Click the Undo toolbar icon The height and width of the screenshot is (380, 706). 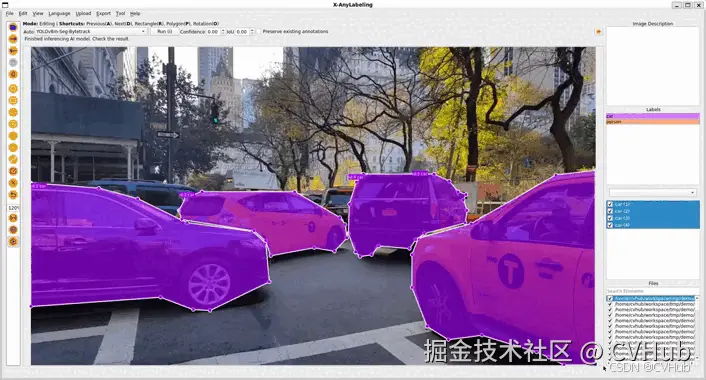click(x=13, y=195)
